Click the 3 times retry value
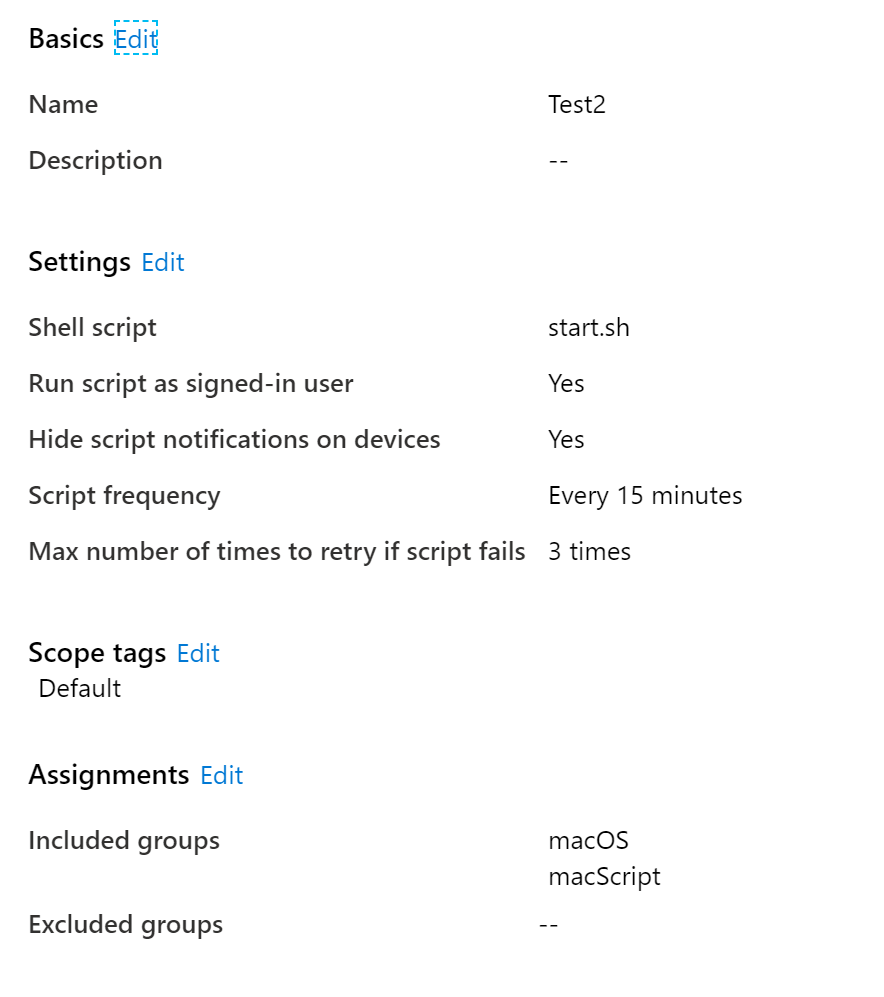 [x=589, y=552]
